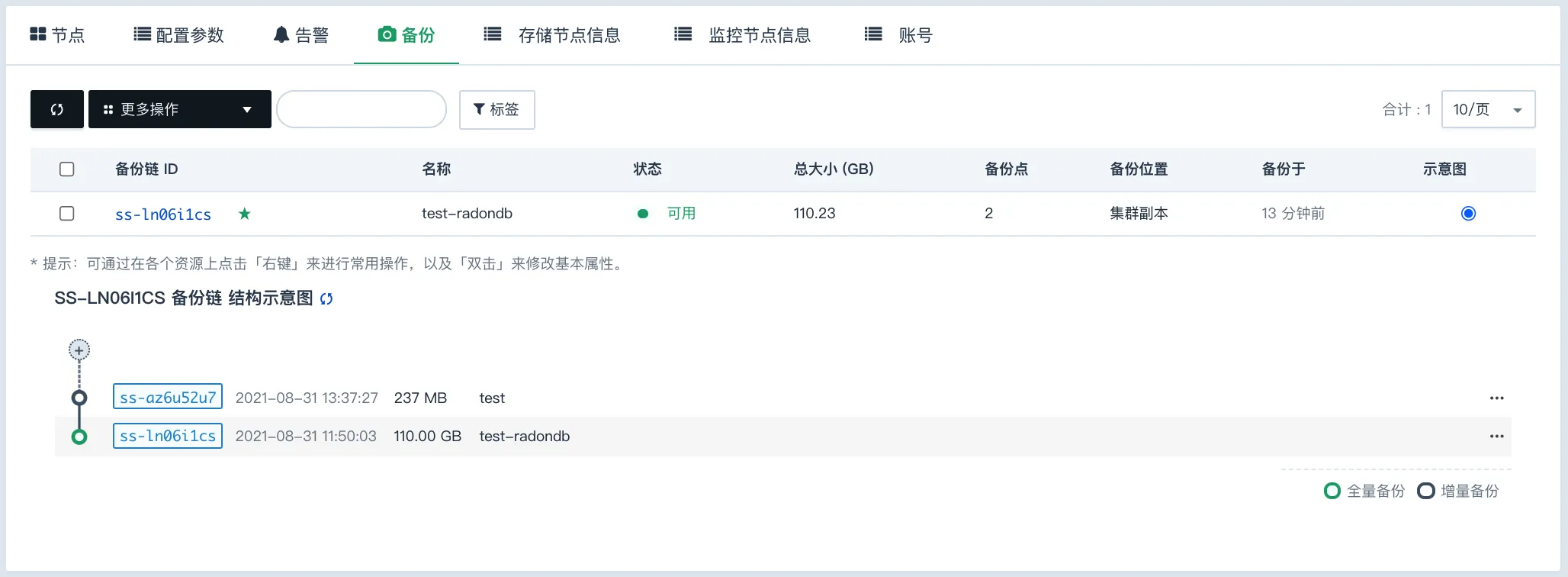1568x577 pixels.
Task: Click the full backup node for ss-ln06i1cs
Action: (x=79, y=437)
